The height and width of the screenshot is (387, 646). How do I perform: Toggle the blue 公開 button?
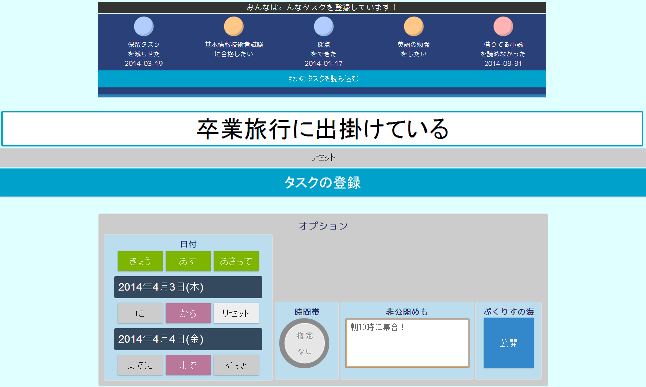tap(509, 343)
